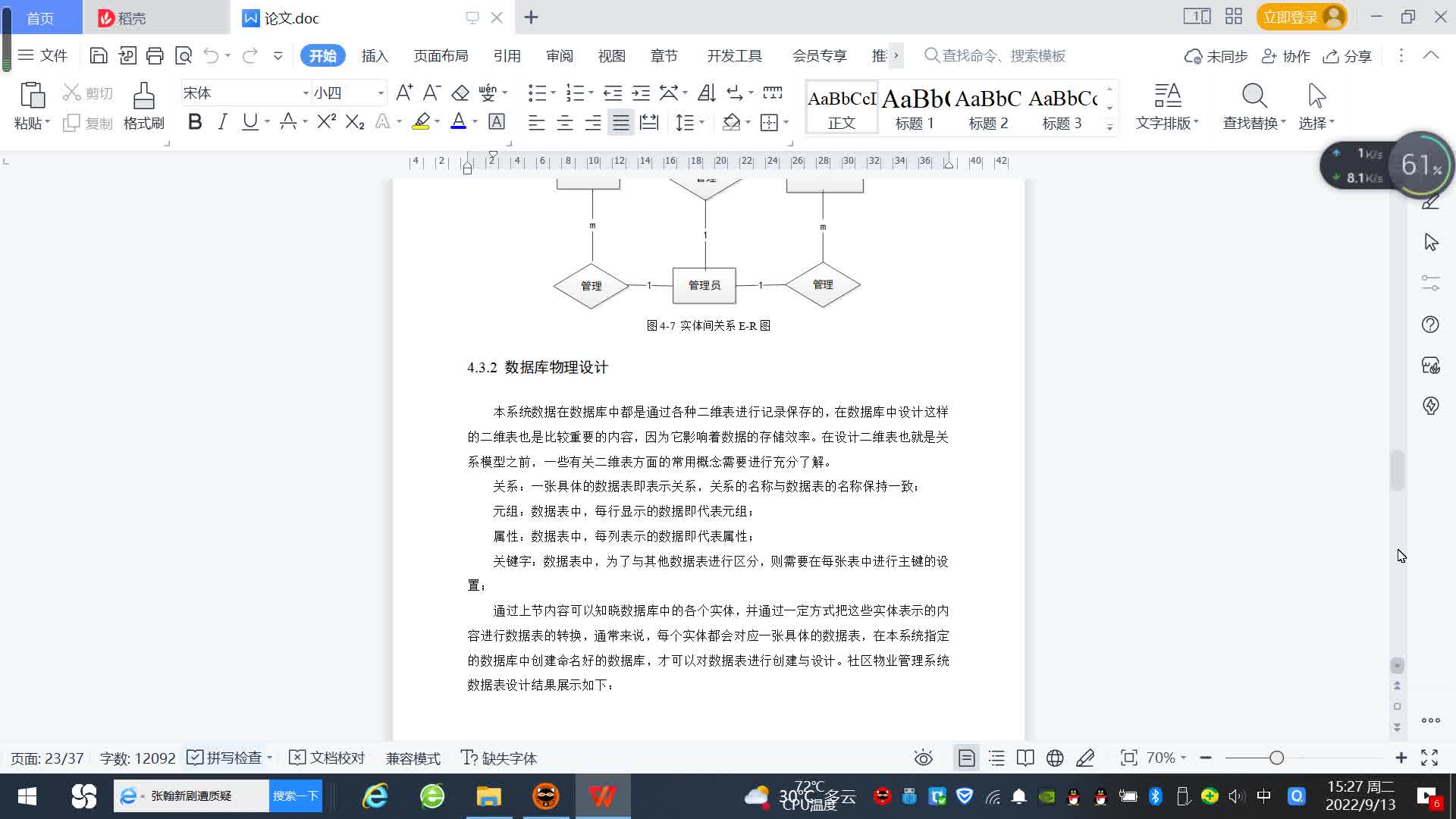
Task: Open the font name dropdown (宋体)
Action: click(306, 93)
